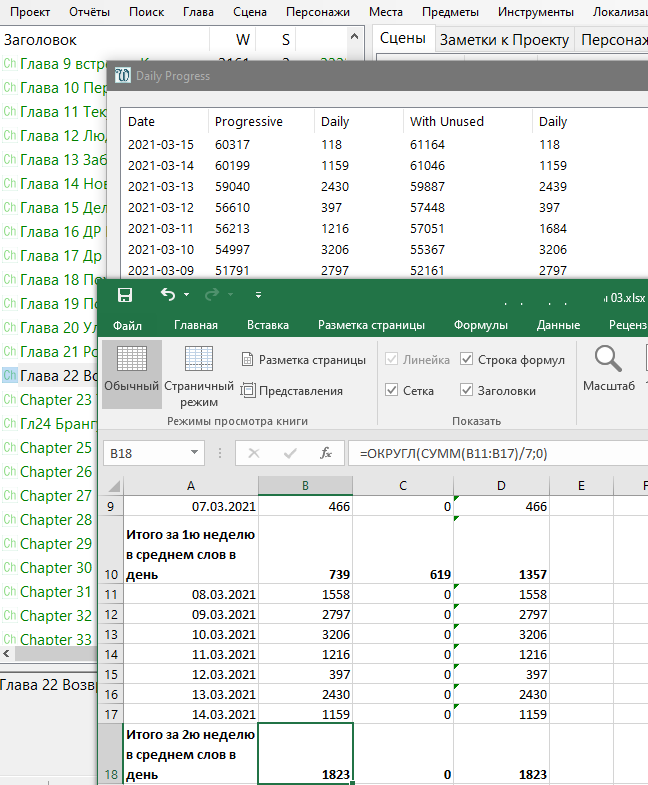Switch to the Сцены tab
Image resolution: width=648 pixels, height=785 pixels.
[x=403, y=39]
